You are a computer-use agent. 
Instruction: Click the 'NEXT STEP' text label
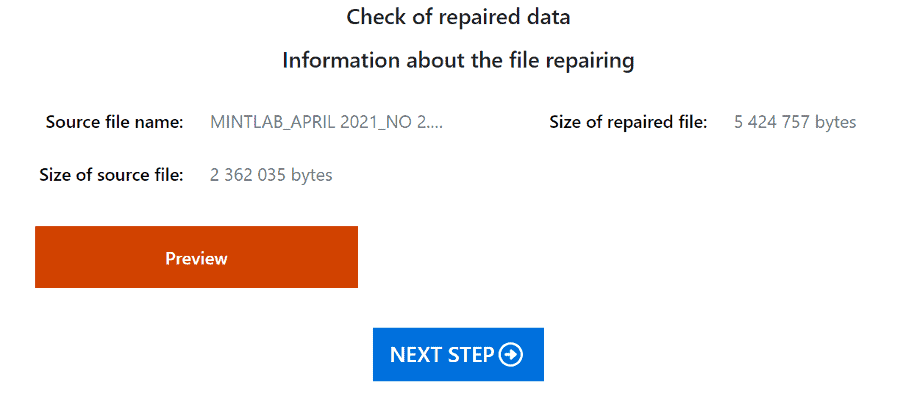point(442,354)
